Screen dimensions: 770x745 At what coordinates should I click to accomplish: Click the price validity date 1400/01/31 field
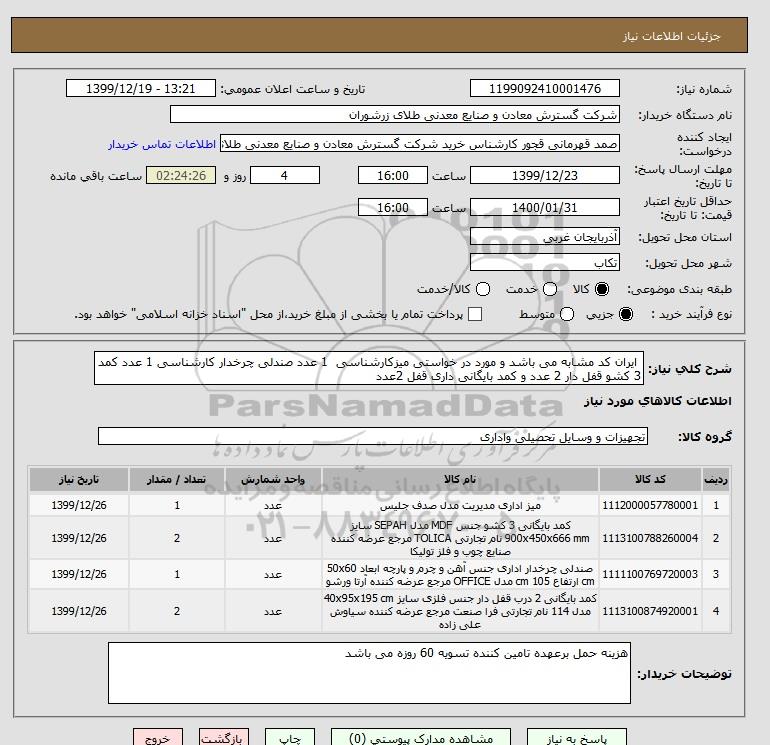[545, 207]
